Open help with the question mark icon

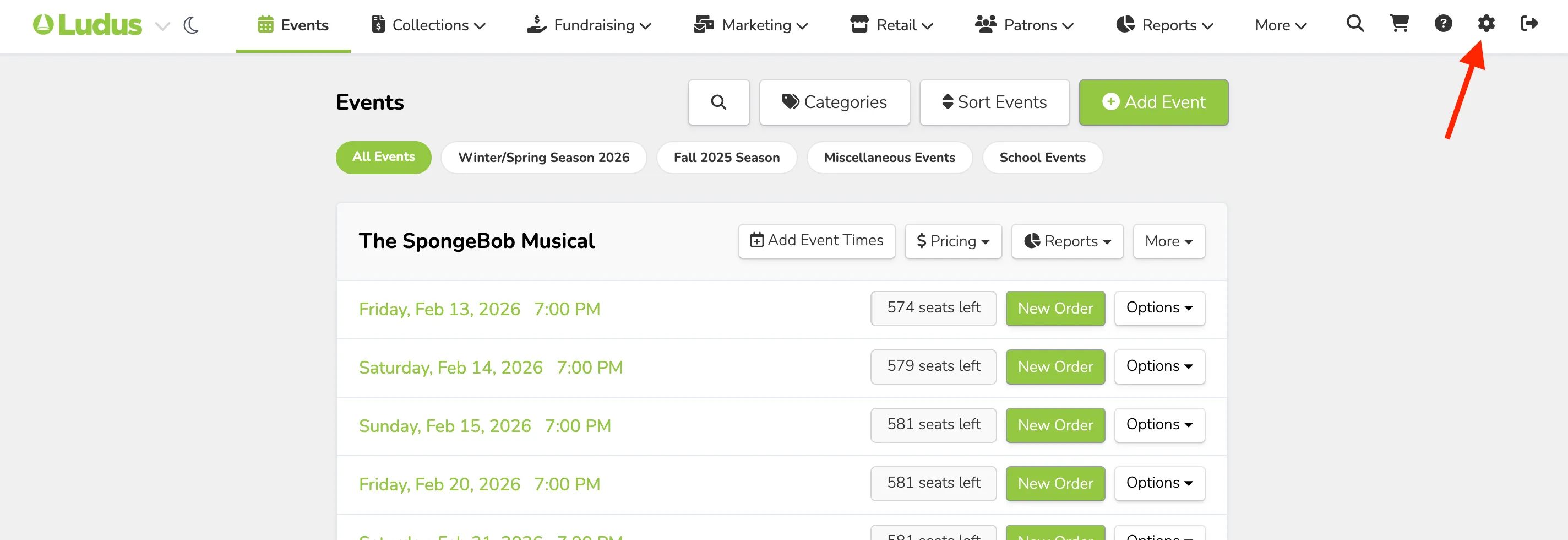point(1443,24)
